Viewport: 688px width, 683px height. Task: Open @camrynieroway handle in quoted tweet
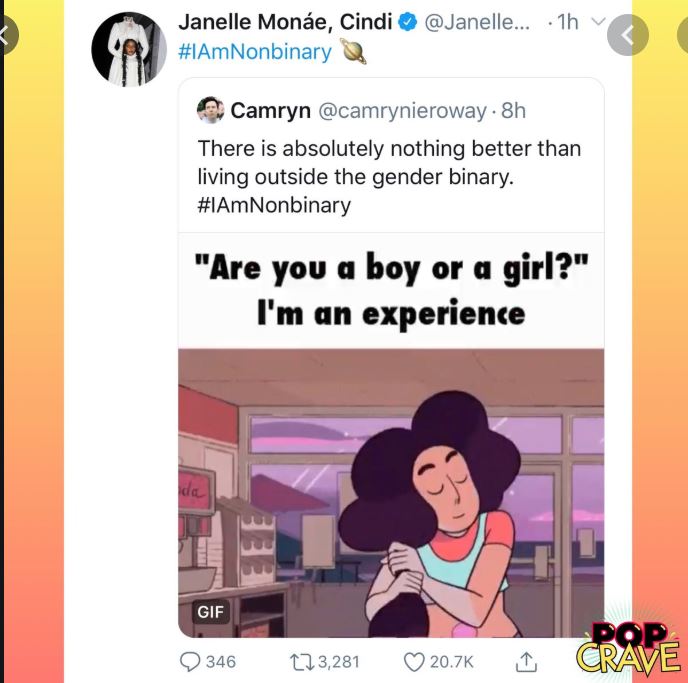(x=402, y=111)
